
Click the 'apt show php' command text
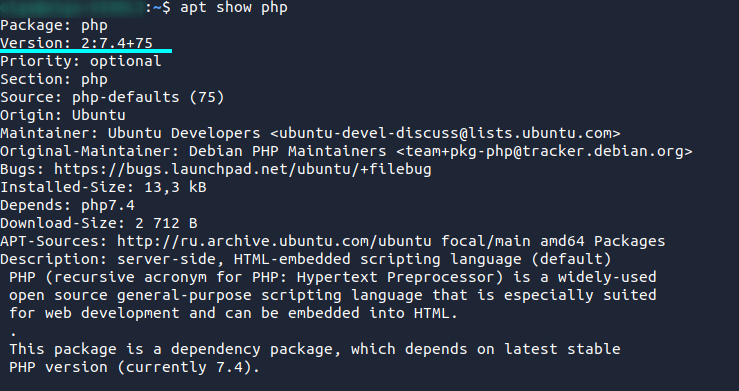click(x=234, y=8)
